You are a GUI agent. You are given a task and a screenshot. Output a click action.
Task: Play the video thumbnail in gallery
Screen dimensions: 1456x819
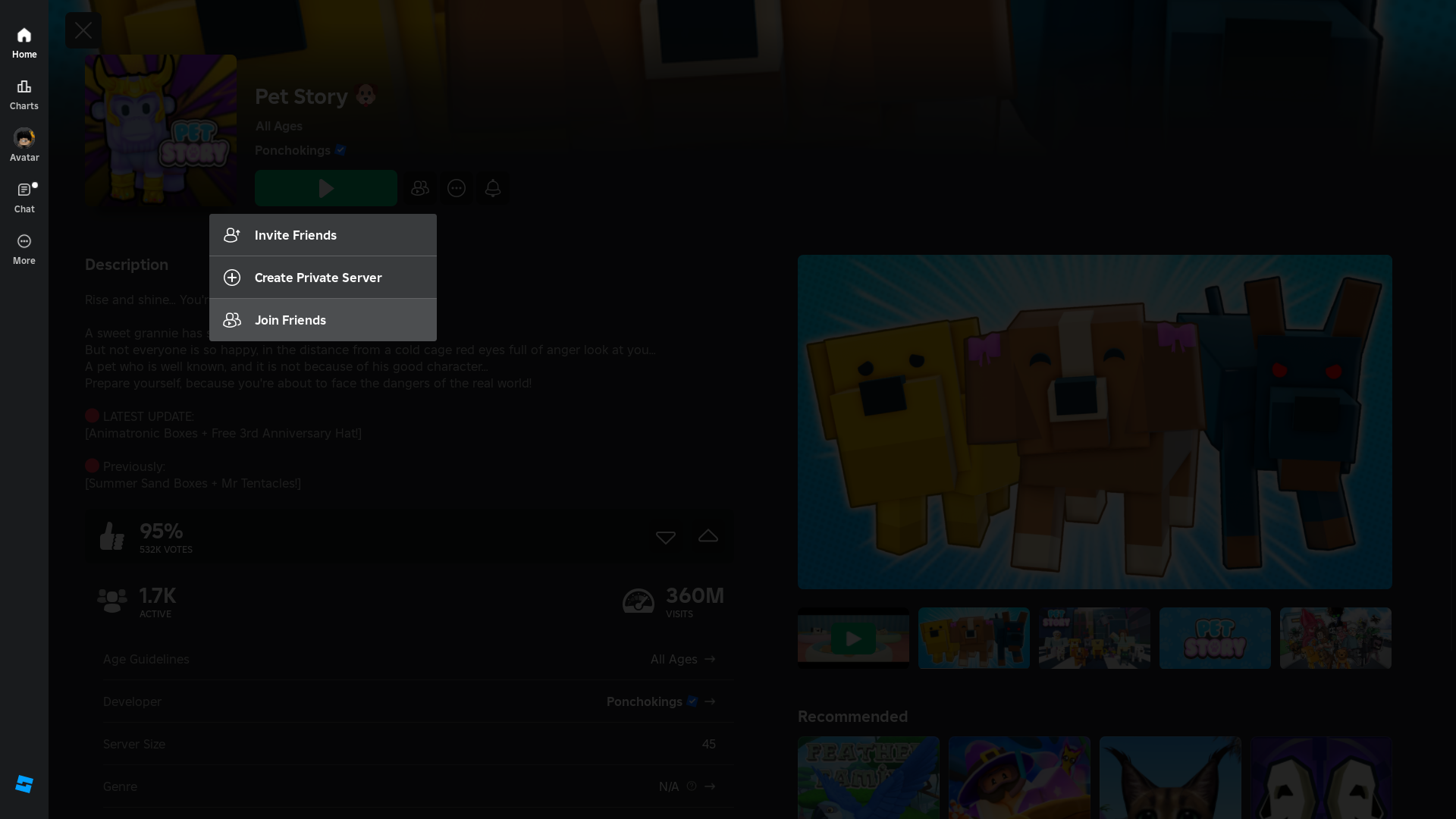tap(853, 639)
